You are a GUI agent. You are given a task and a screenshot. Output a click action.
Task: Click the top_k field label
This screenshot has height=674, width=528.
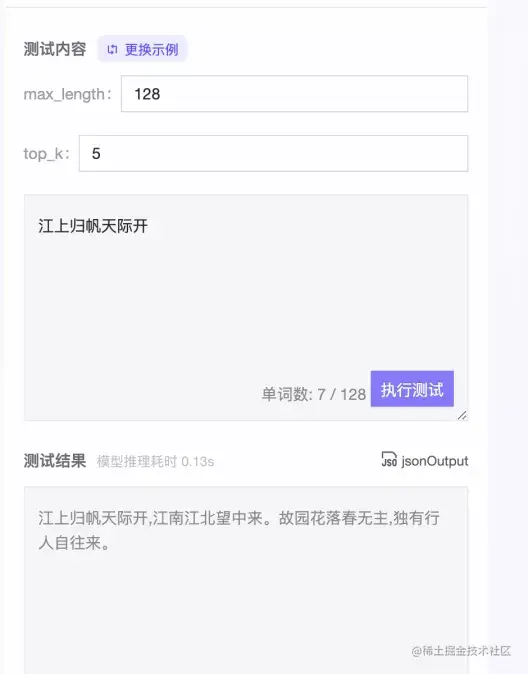(x=46, y=153)
